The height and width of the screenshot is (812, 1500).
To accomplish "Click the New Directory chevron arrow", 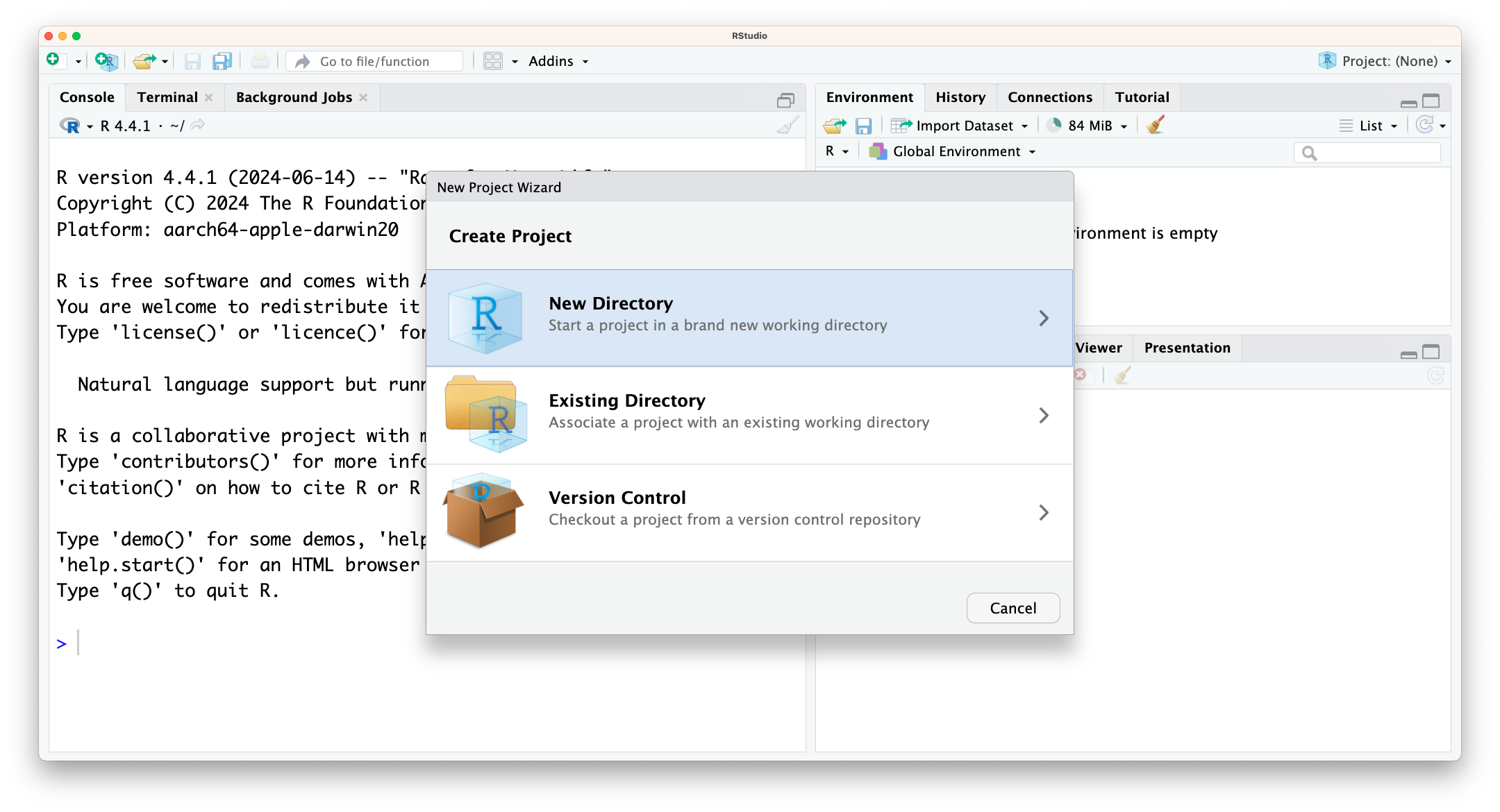I will (x=1044, y=318).
